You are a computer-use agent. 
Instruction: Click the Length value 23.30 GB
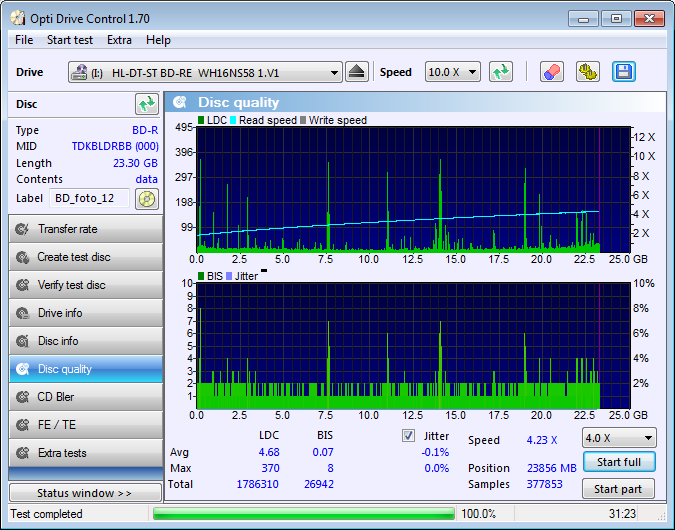135,163
